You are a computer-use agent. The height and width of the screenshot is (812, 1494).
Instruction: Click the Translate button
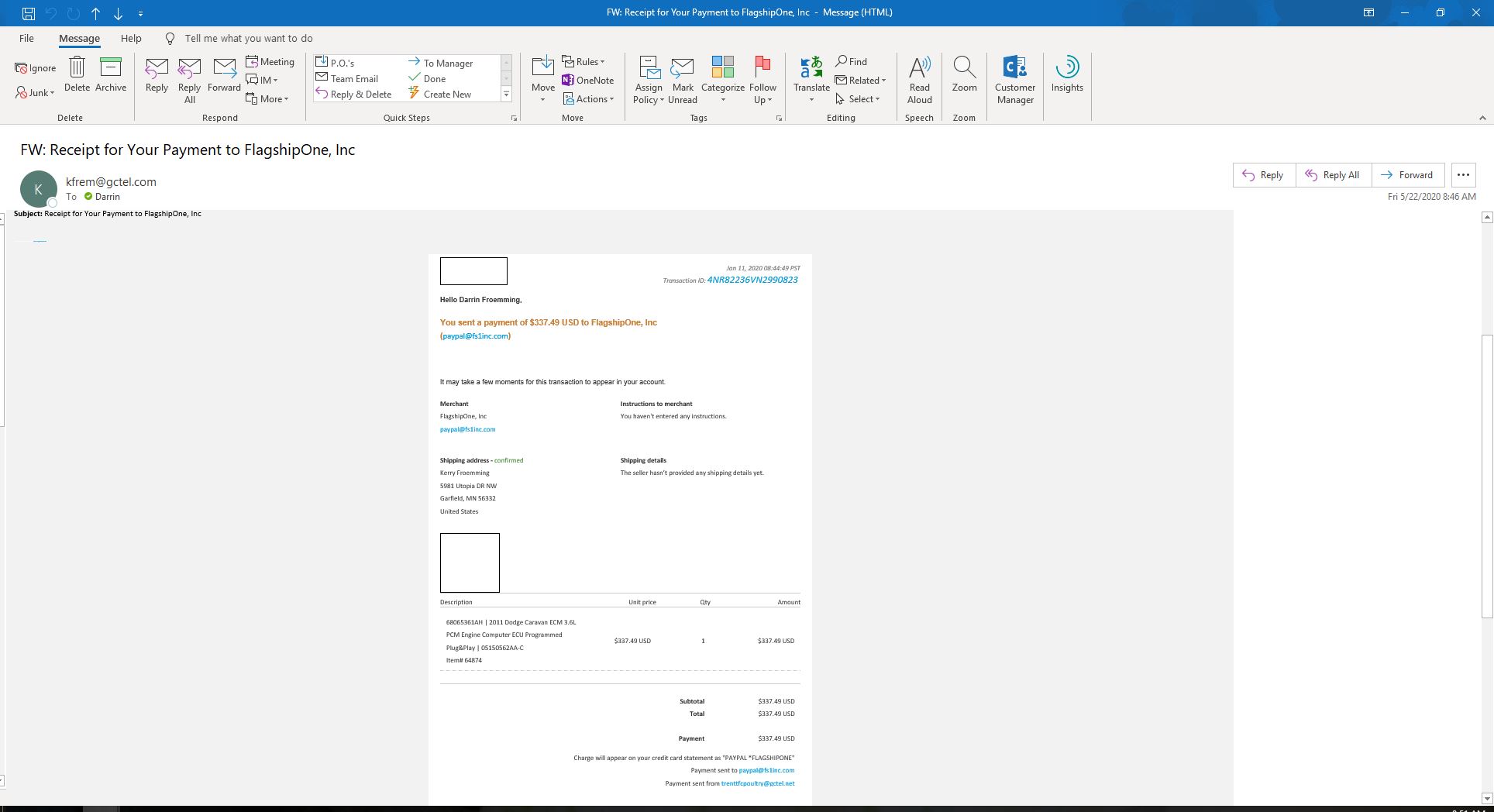point(811,79)
